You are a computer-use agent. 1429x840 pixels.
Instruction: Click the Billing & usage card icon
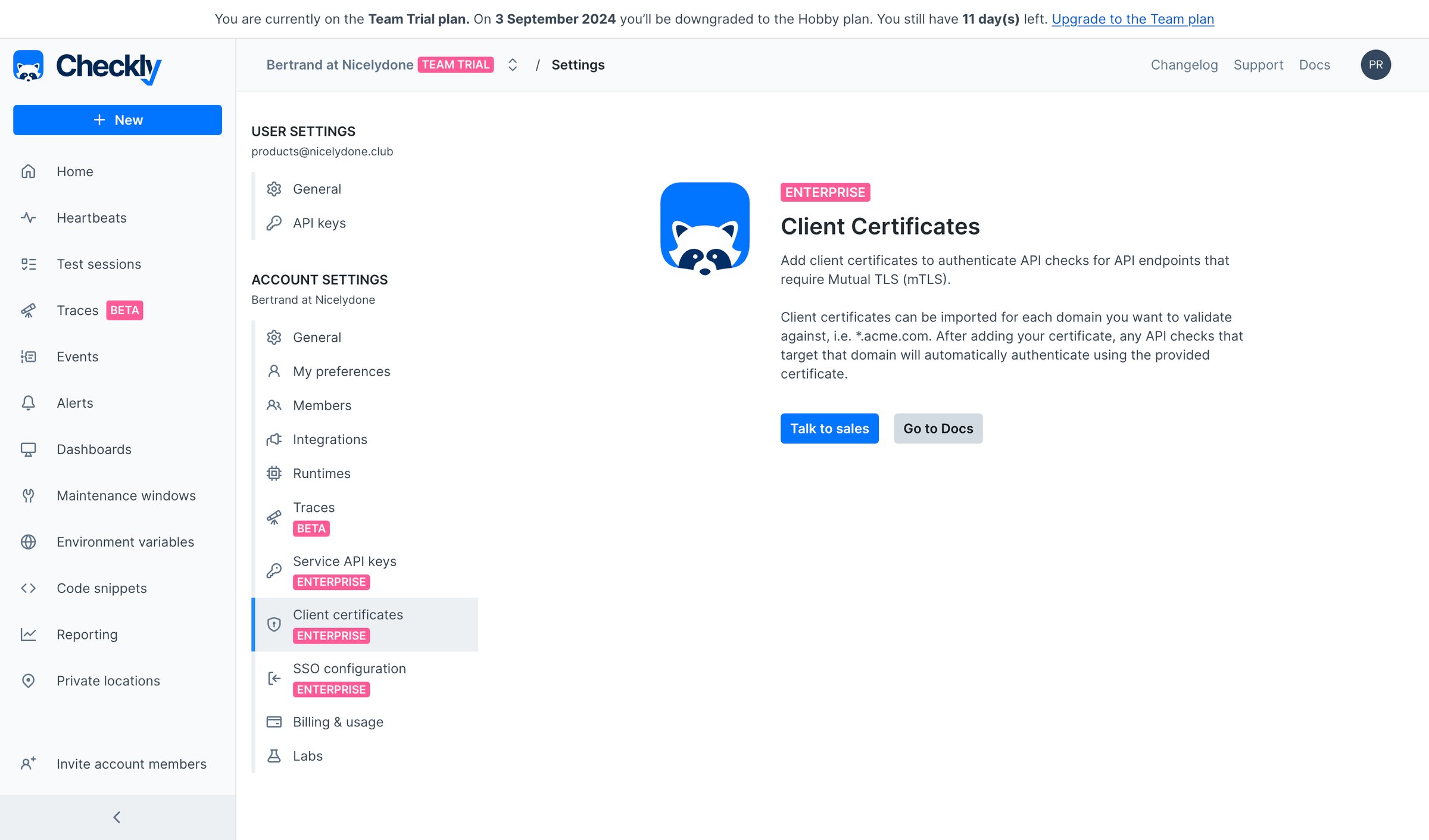pos(274,722)
